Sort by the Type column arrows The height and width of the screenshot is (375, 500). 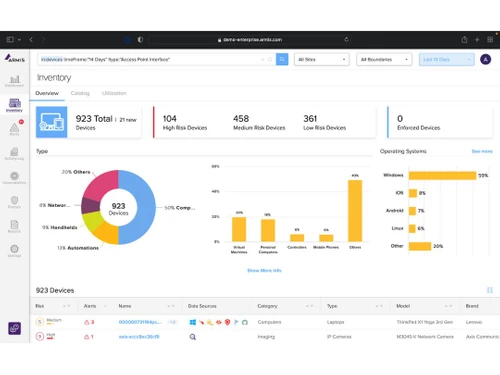(379, 306)
